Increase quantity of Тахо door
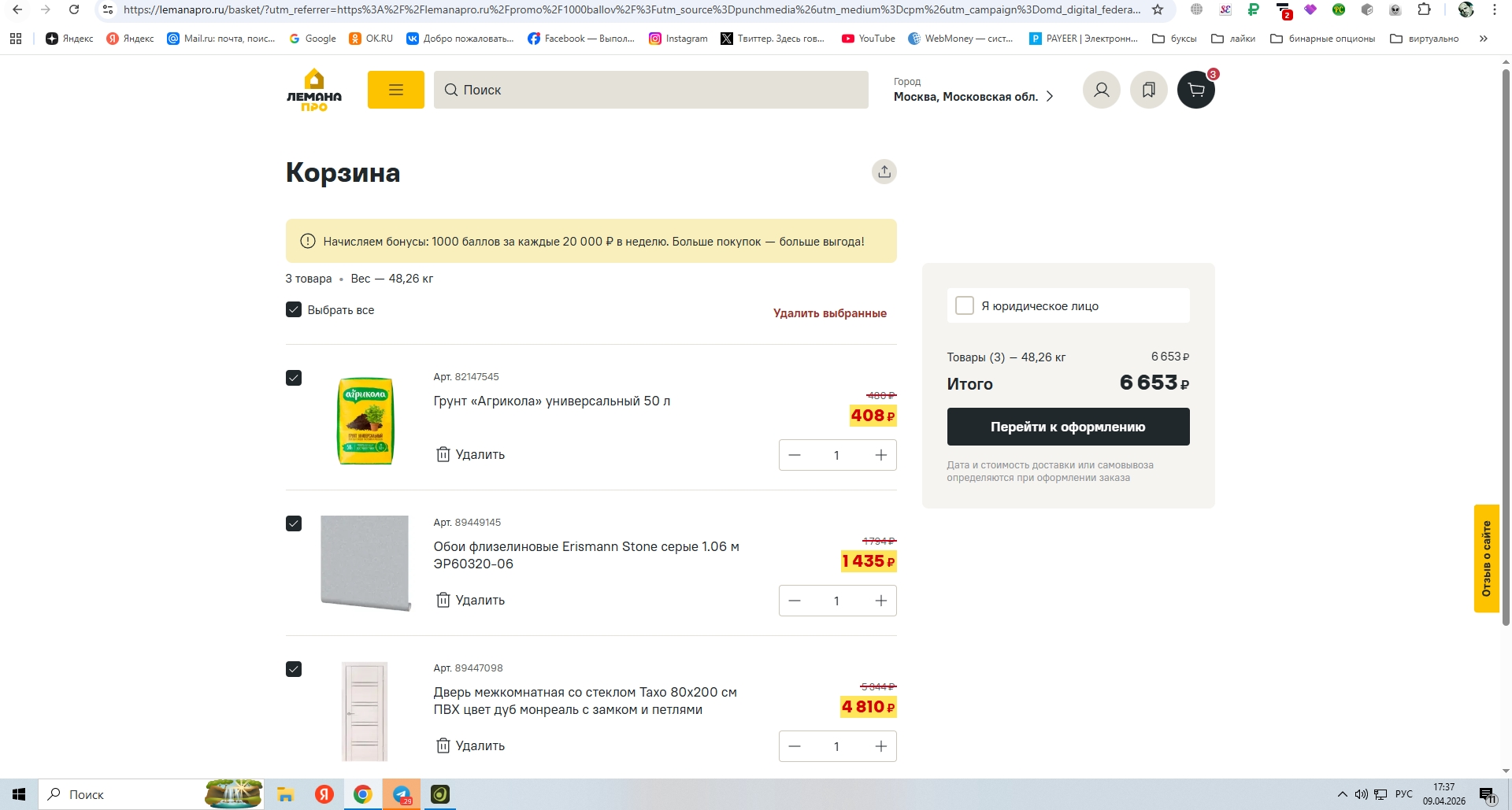Image resolution: width=1512 pixels, height=810 pixels. tap(881, 746)
